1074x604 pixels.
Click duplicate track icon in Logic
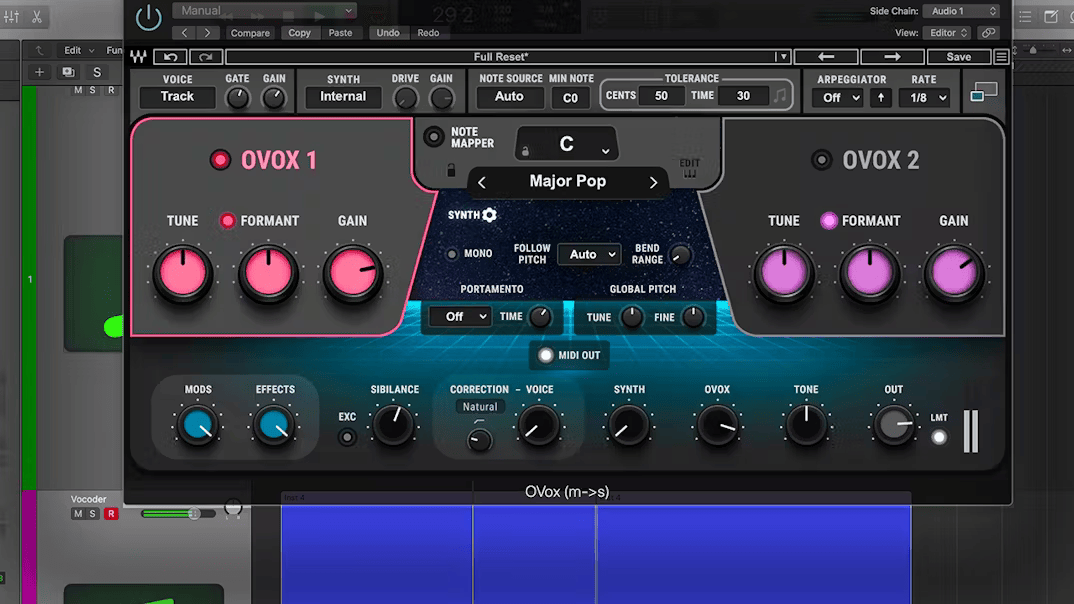point(68,72)
